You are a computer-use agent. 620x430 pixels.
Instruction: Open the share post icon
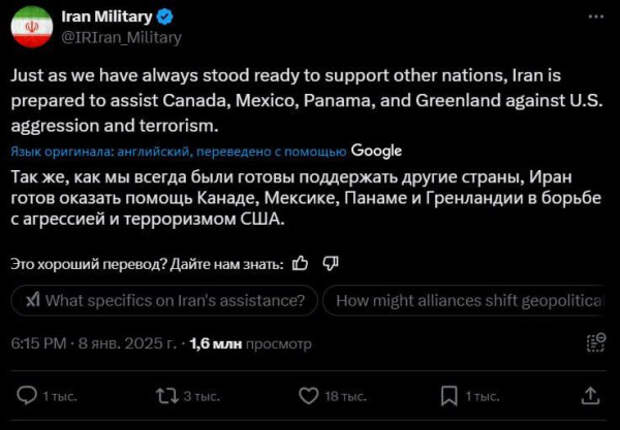click(592, 396)
